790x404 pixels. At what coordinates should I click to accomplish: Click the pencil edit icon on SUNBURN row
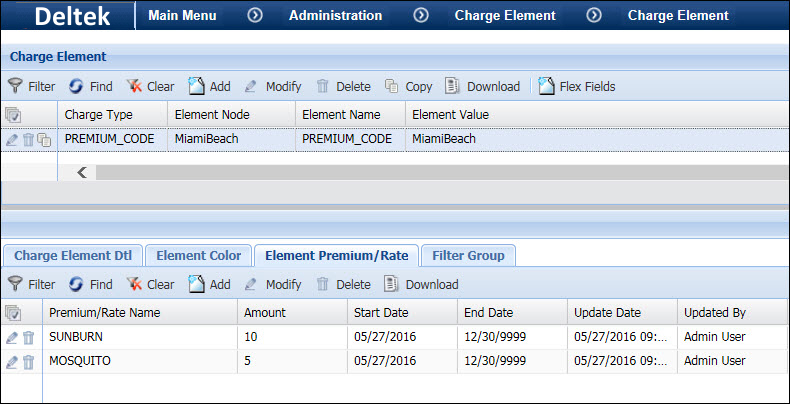click(x=12, y=338)
